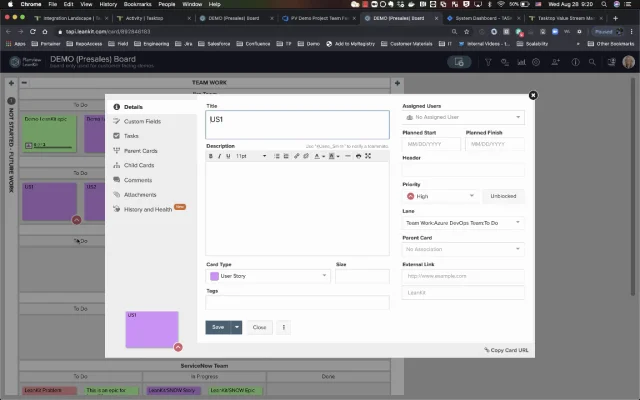Insert link in description editor
The height and width of the screenshot is (400, 640).
pos(297,156)
